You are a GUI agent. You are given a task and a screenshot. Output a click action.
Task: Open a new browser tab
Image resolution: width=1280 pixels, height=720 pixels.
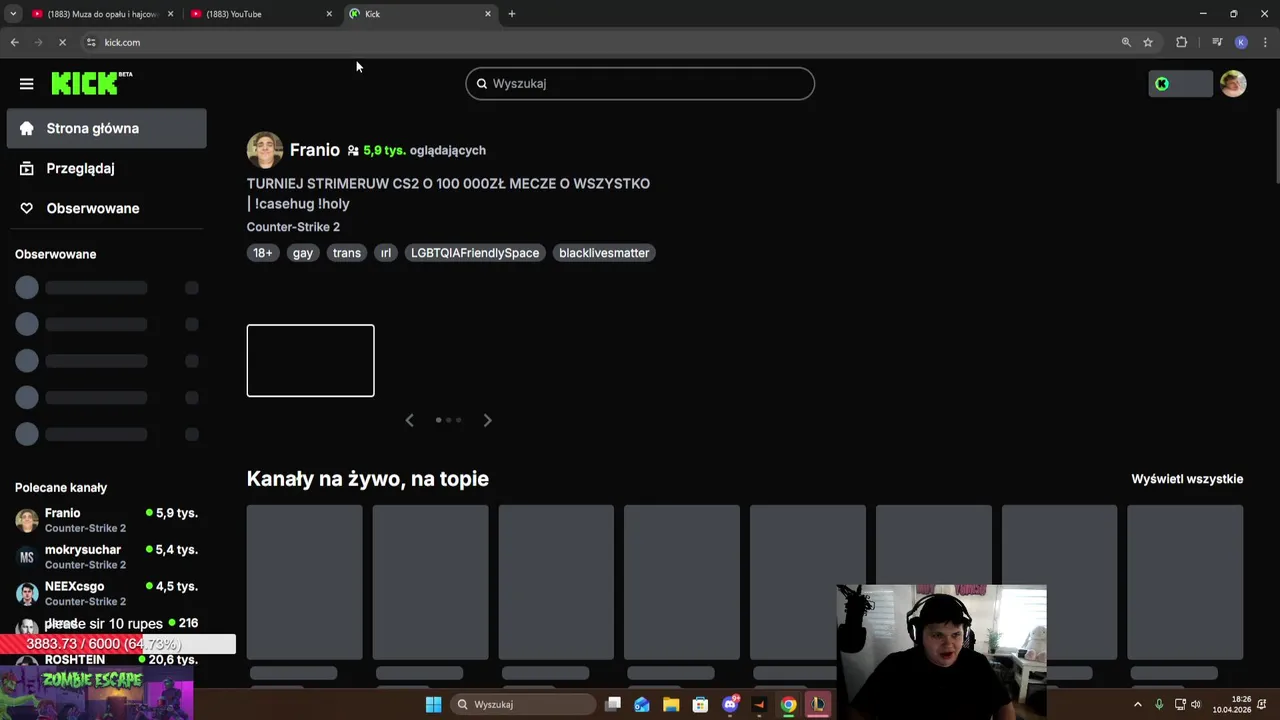click(x=512, y=14)
